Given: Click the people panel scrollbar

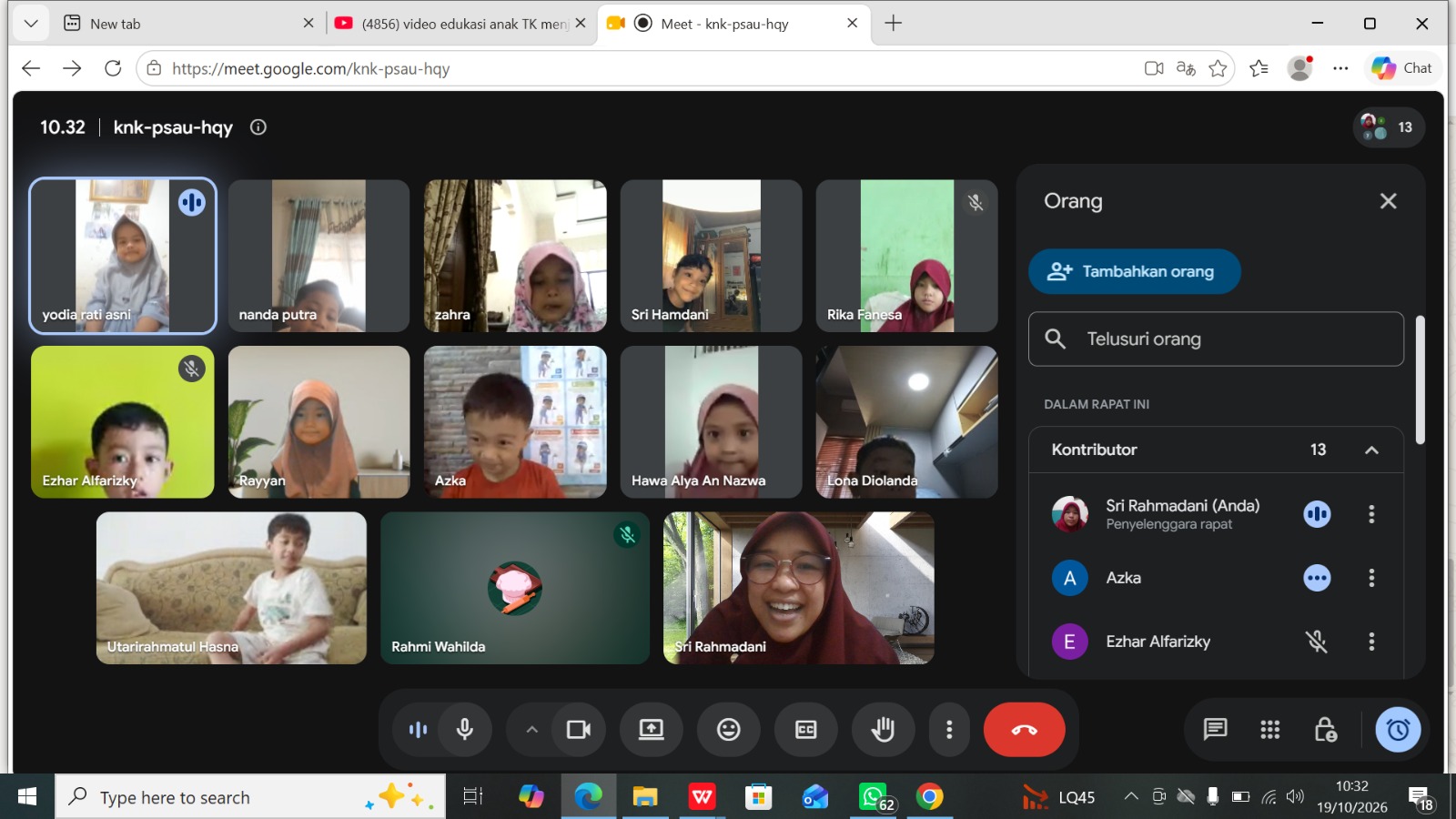Looking at the screenshot, I should coord(1420,379).
